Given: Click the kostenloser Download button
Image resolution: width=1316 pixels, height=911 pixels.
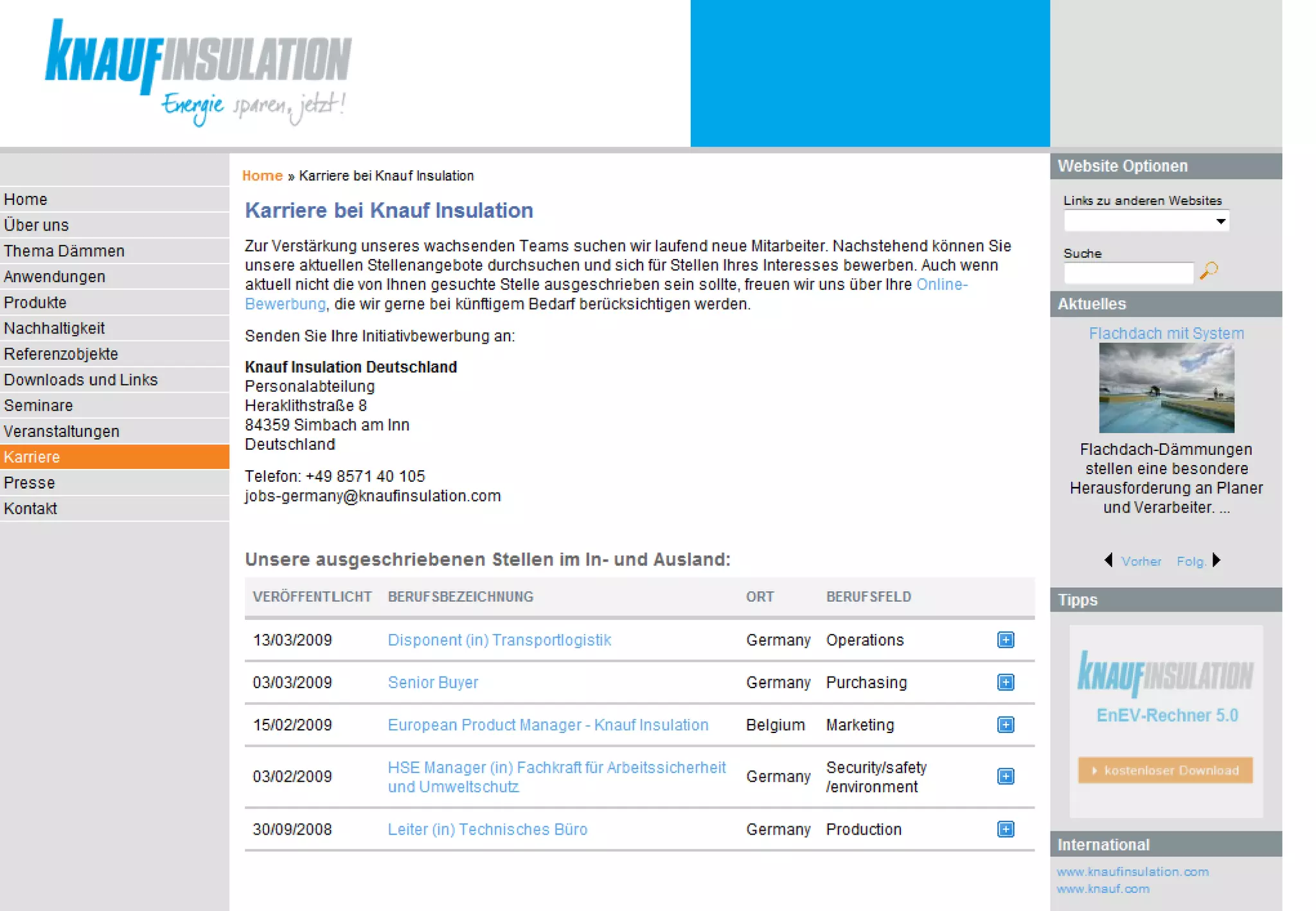Looking at the screenshot, I should coord(1165,770).
